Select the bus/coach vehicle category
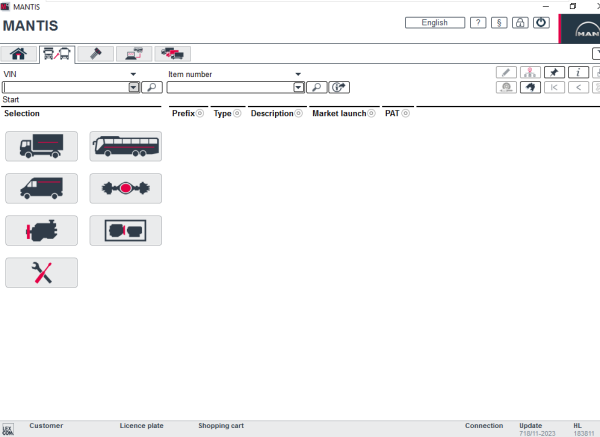Image resolution: width=600 pixels, height=437 pixels. [126, 146]
